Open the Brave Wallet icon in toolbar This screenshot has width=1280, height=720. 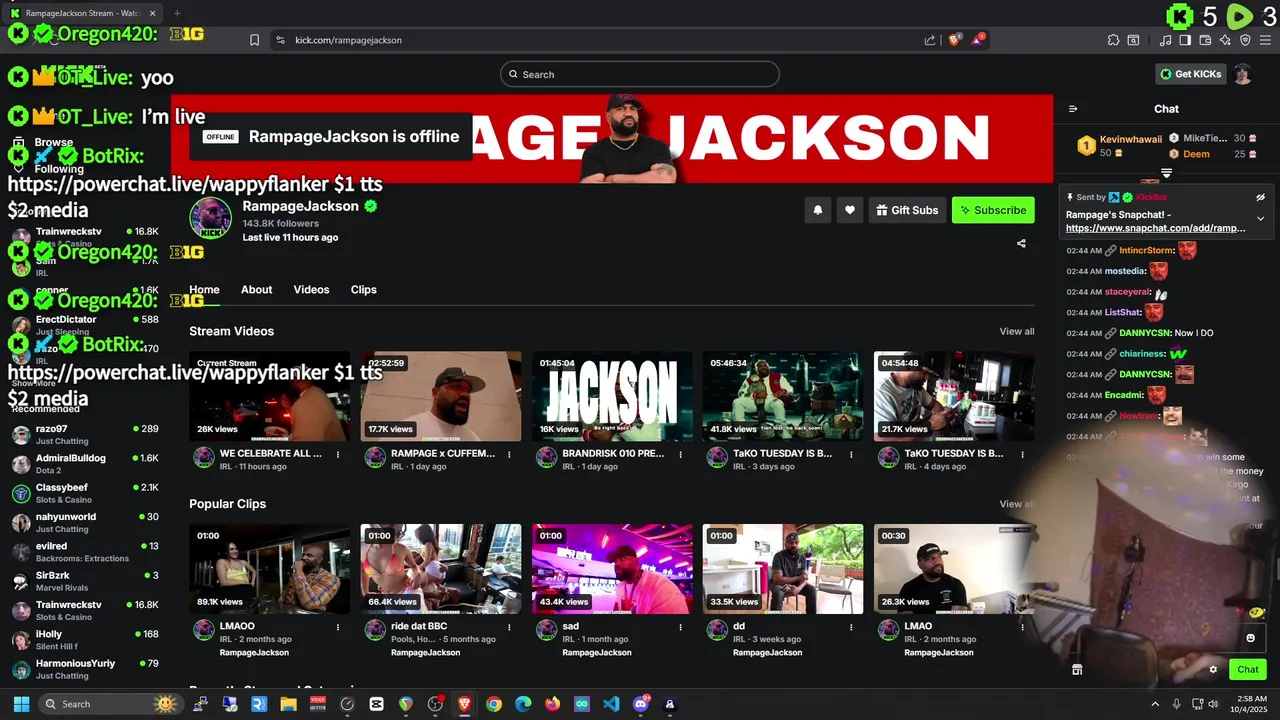point(1205,40)
